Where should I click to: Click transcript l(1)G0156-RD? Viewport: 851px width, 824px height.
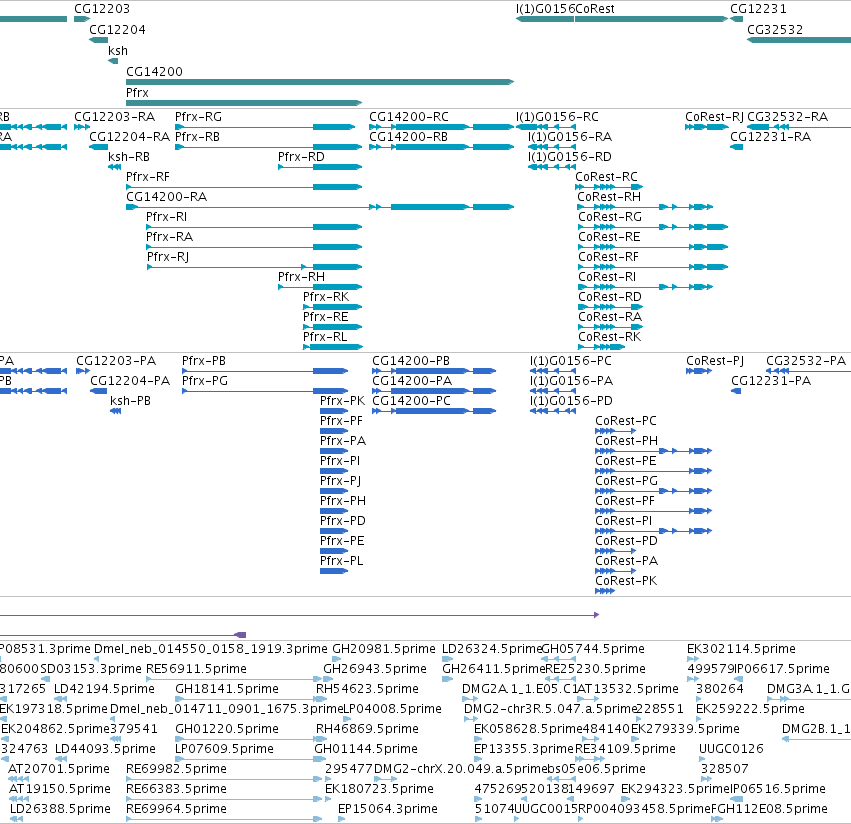click(552, 167)
